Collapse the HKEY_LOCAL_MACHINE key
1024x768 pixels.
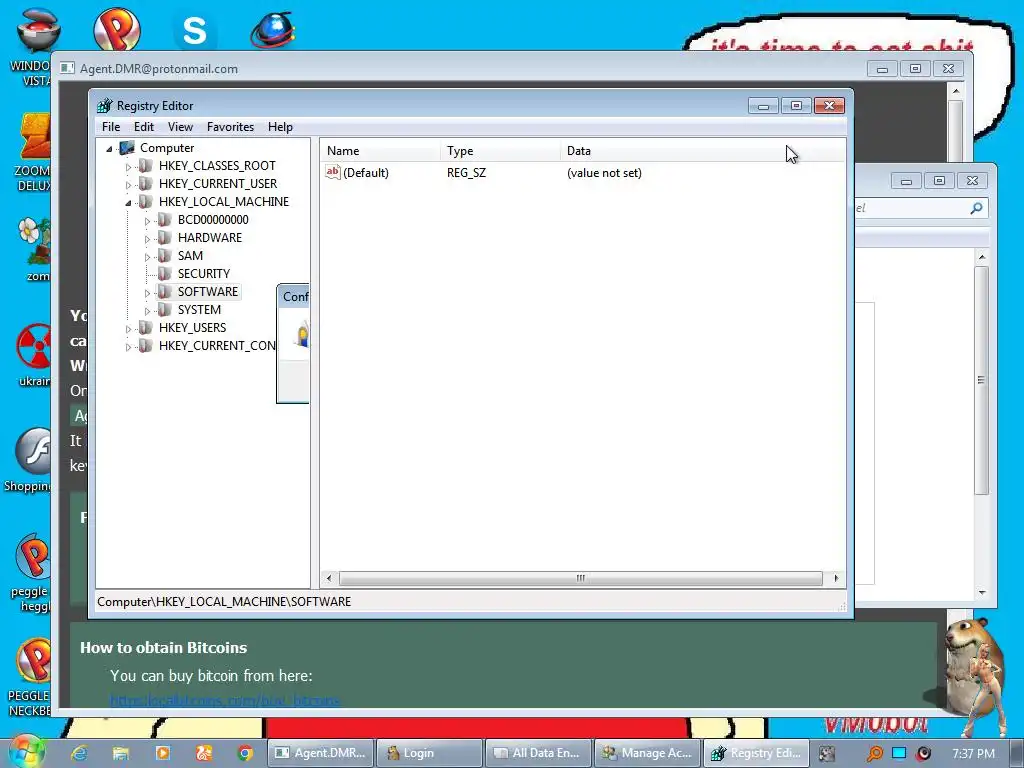click(129, 203)
